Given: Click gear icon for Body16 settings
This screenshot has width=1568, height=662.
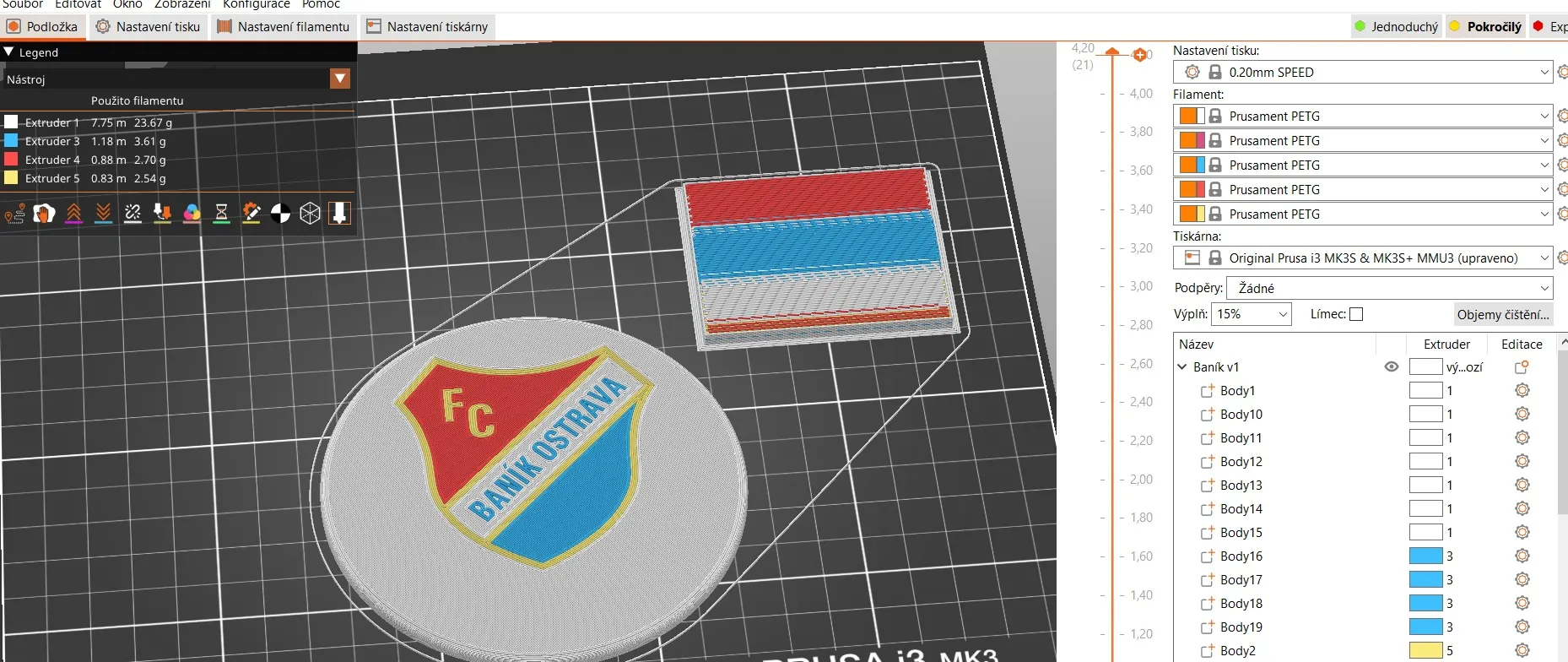Looking at the screenshot, I should point(1522,556).
